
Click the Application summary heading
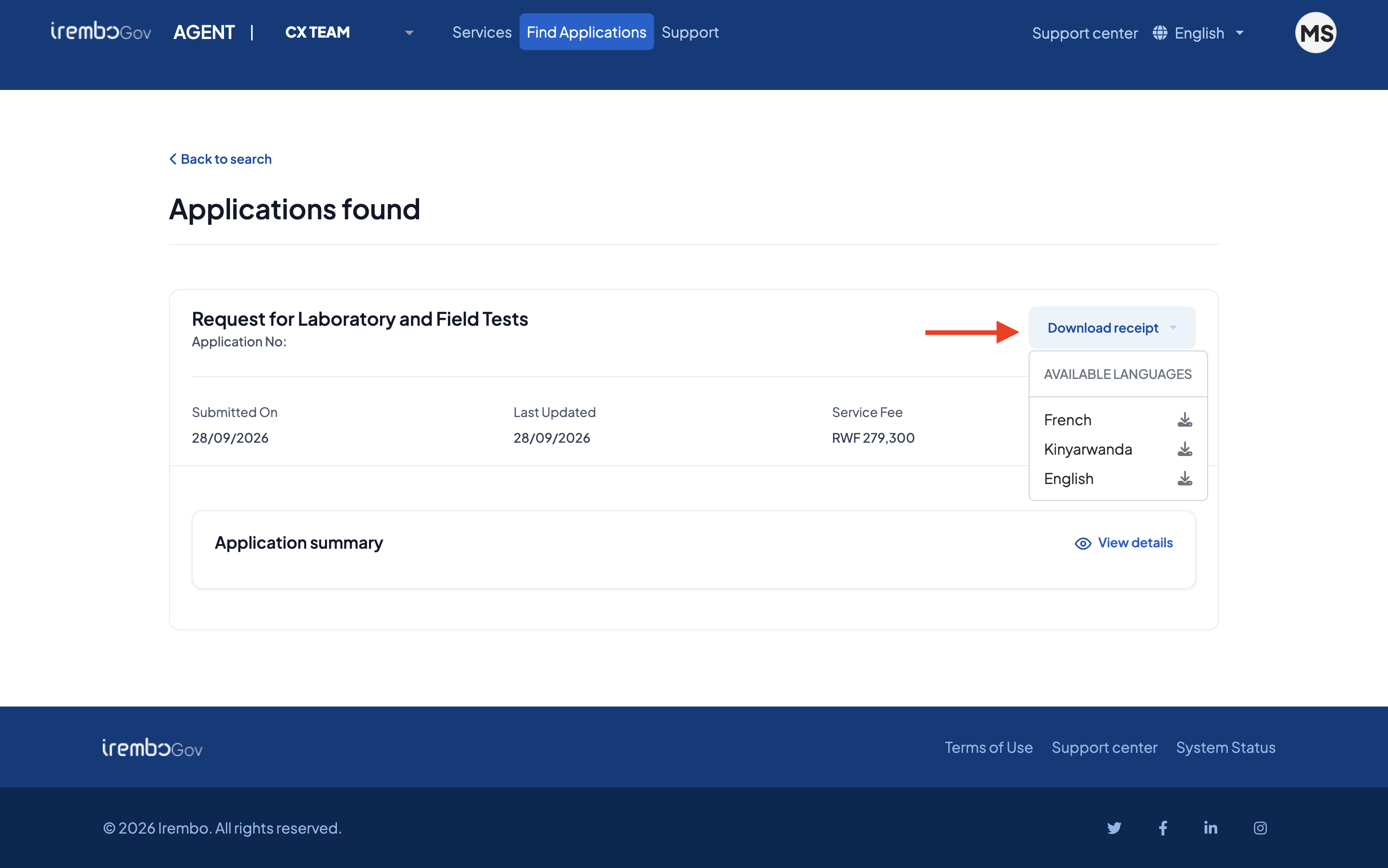(299, 543)
